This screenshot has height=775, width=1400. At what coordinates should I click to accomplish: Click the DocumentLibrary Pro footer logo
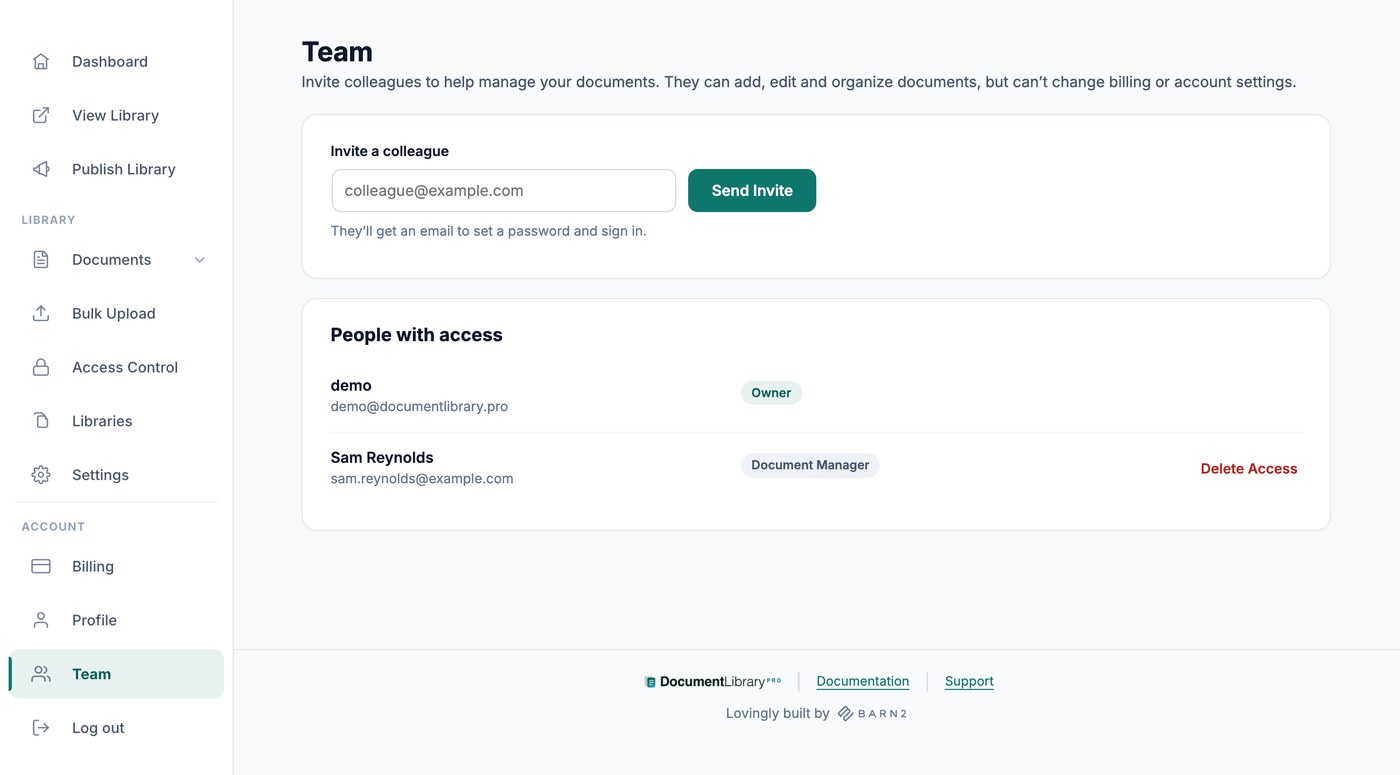click(x=712, y=682)
